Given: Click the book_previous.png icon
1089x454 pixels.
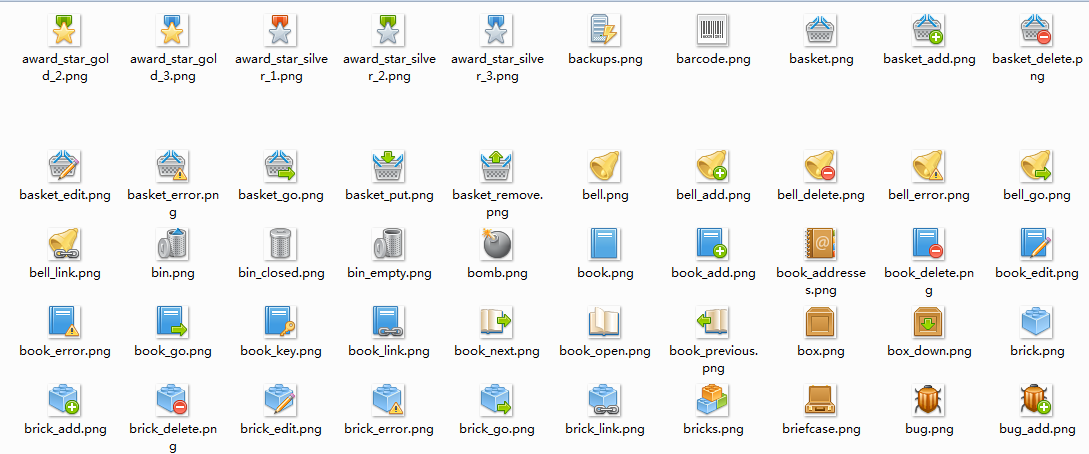Looking at the screenshot, I should pyautogui.click(x=713, y=321).
